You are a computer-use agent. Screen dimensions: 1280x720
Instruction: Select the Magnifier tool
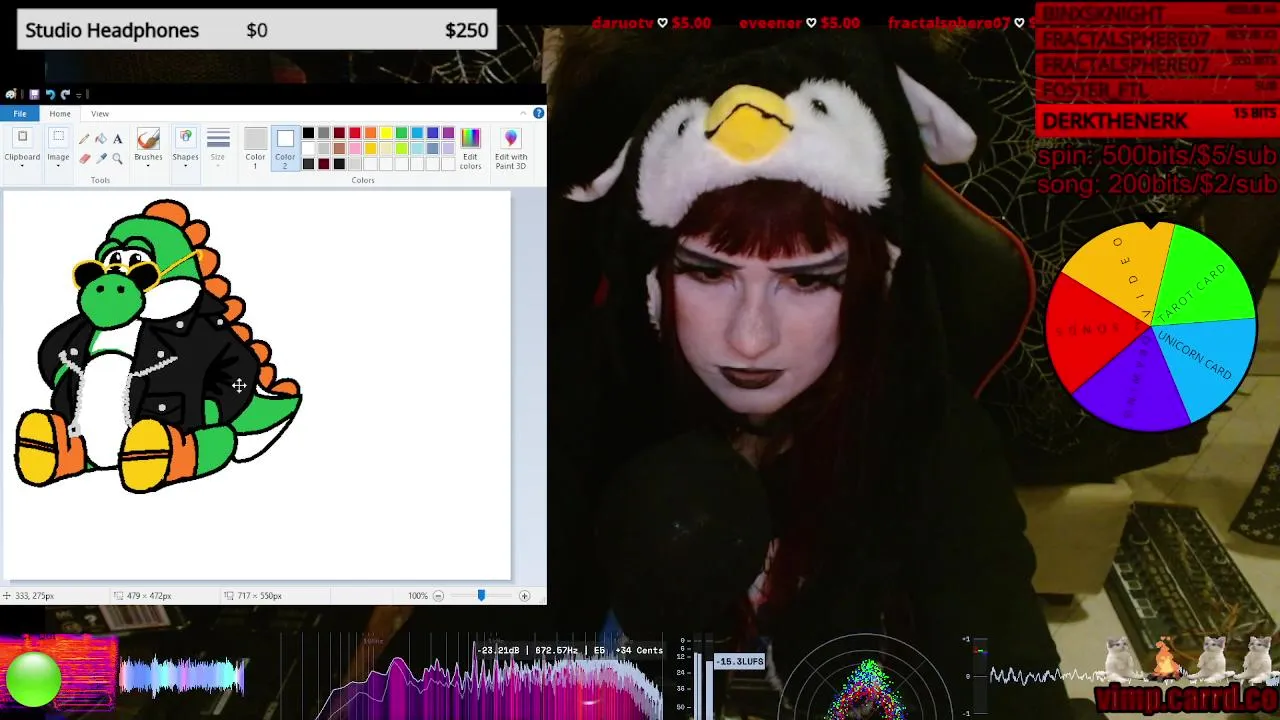(118, 158)
